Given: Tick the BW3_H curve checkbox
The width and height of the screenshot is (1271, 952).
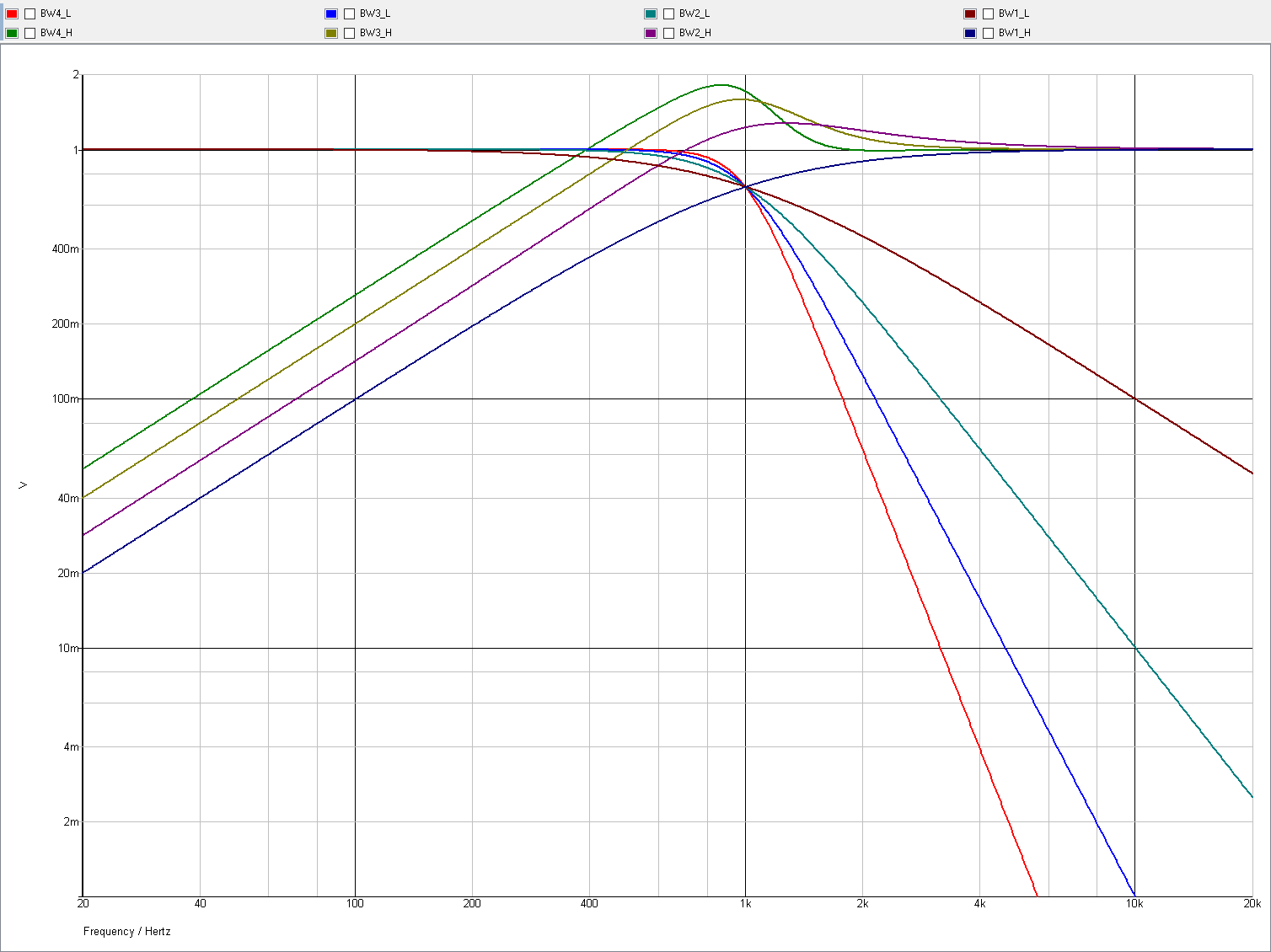Looking at the screenshot, I should (350, 33).
